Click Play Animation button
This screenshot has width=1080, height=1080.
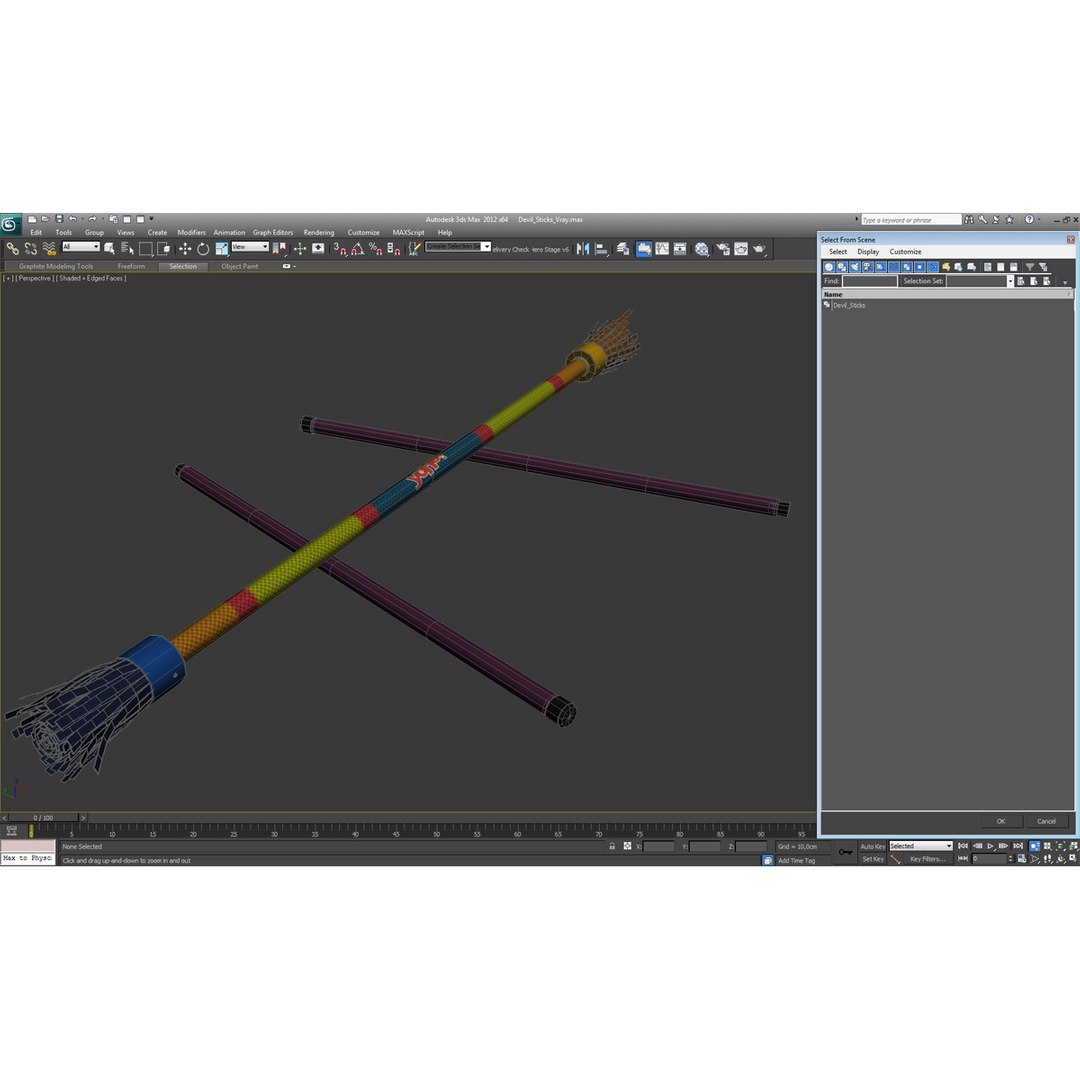tap(990, 846)
